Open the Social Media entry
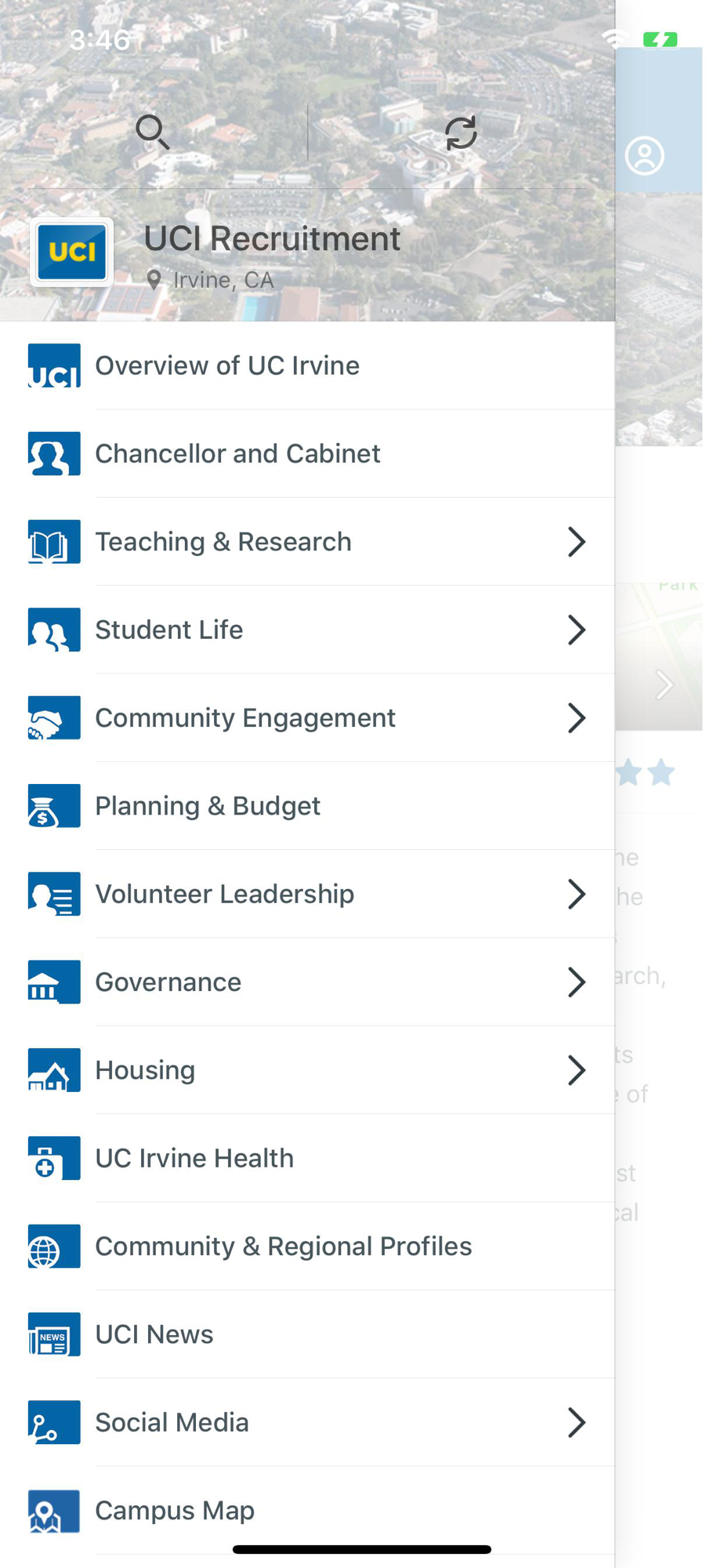This screenshot has width=724, height=1568. coord(307,1422)
